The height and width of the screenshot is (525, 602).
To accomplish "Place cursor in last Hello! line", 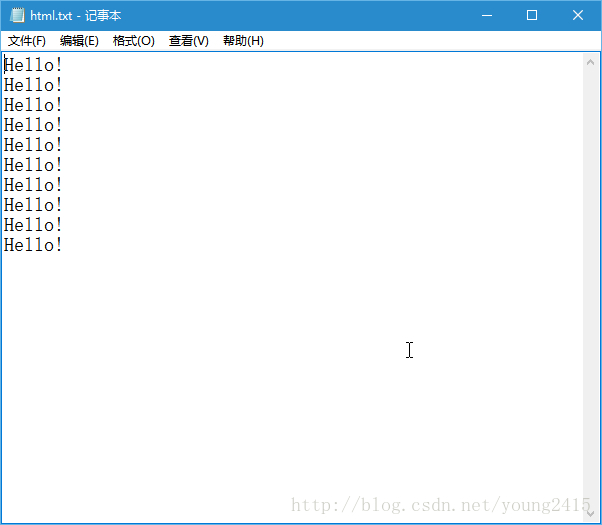I will [x=33, y=245].
